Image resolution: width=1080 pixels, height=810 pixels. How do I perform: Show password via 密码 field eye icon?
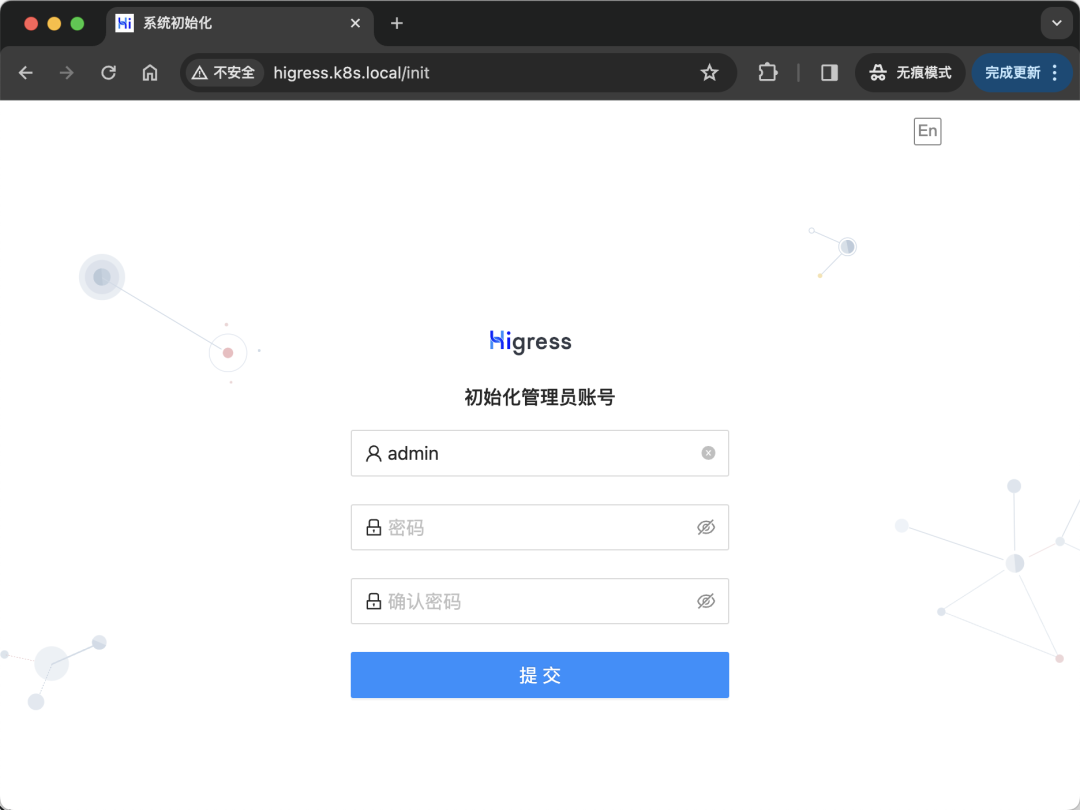coord(706,528)
